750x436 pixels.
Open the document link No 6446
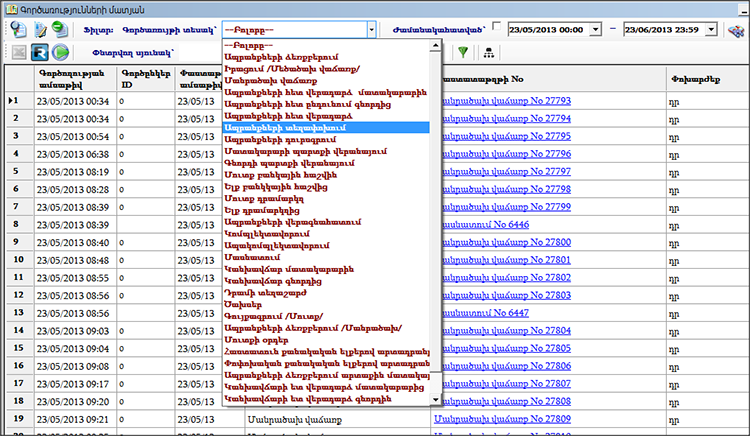click(485, 225)
